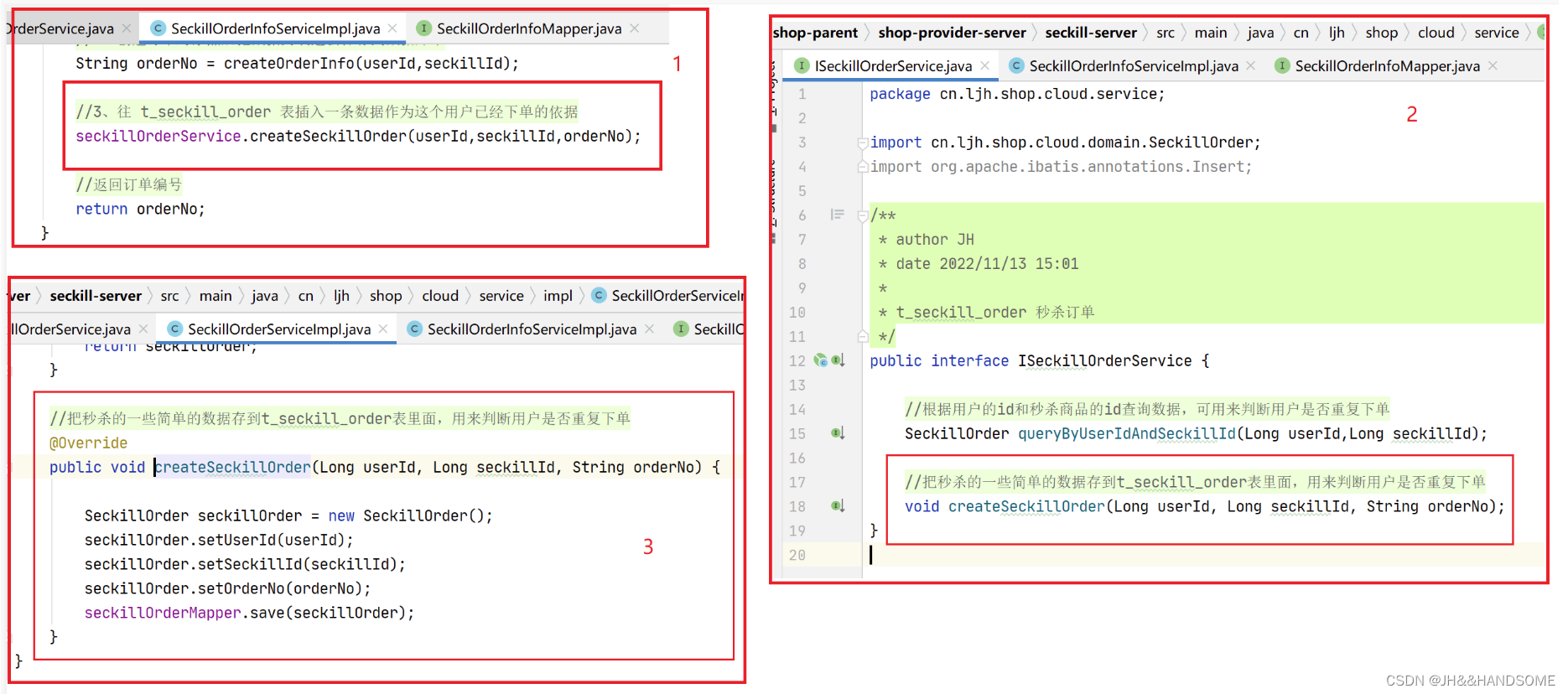Click 'seckillOrder.setSeckillId(seckillId);' line
The width and height of the screenshot is (1568, 694).
pos(245,564)
